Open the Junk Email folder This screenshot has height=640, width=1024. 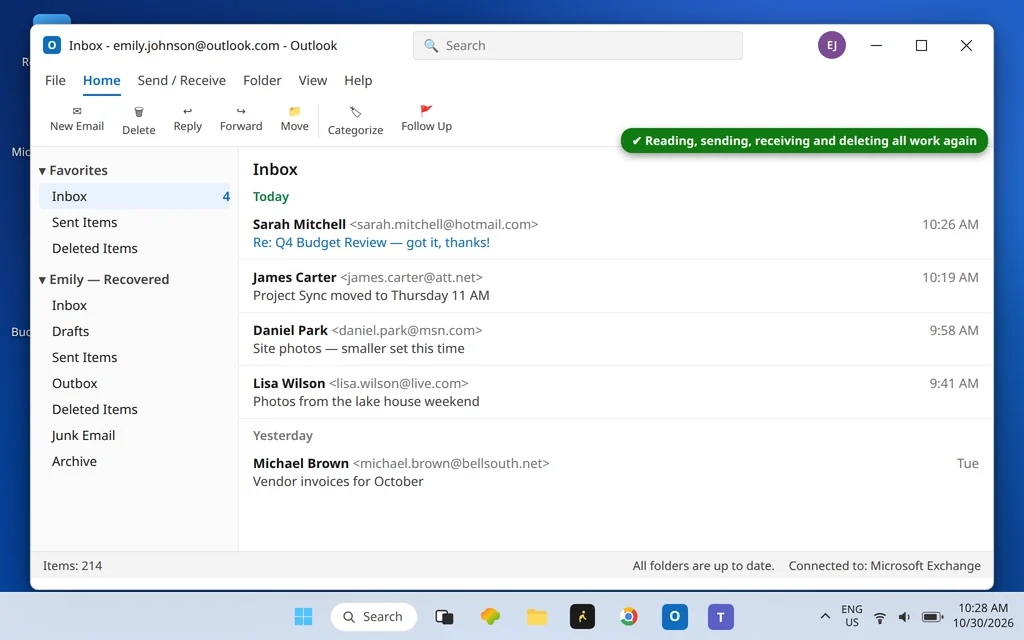[135, 436]
